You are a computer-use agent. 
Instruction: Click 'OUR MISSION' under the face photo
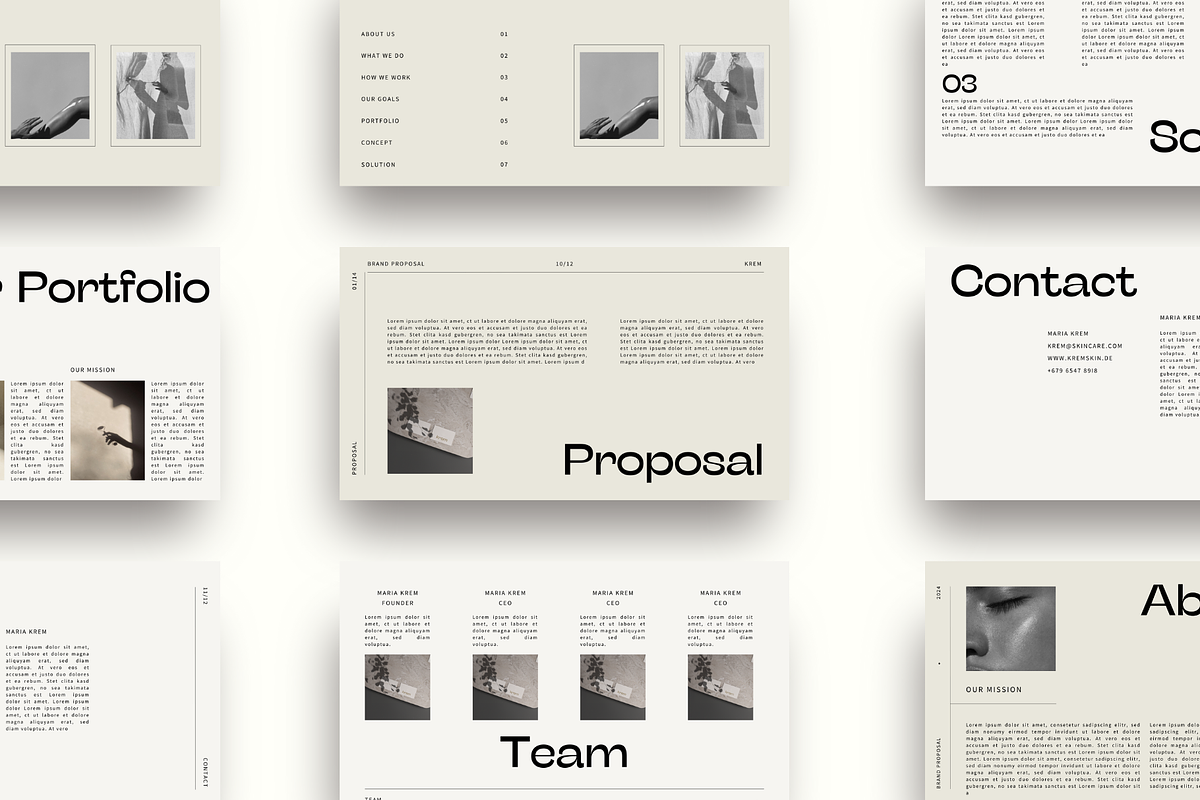coord(994,690)
